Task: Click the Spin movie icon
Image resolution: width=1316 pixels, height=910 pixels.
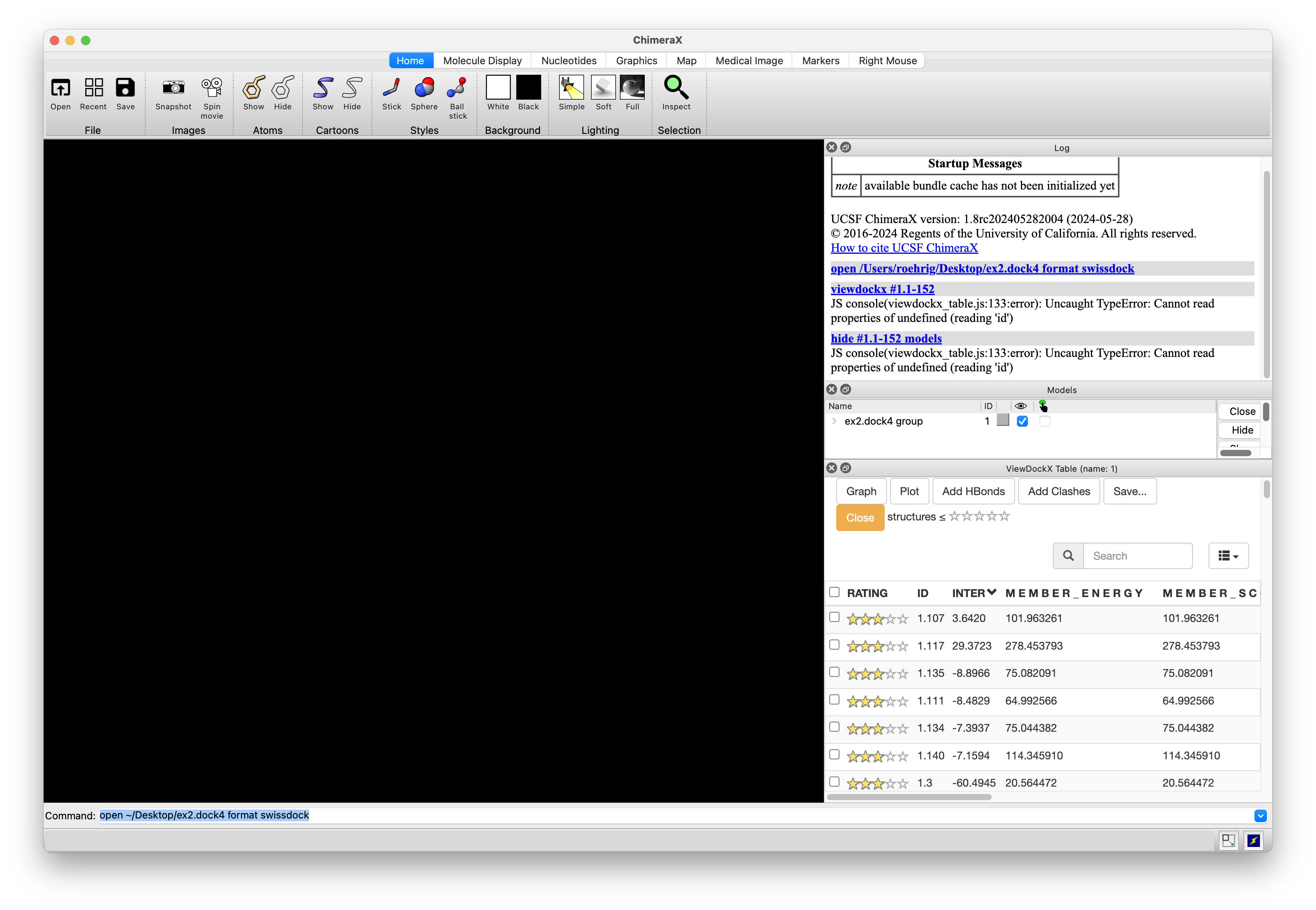Action: (211, 88)
